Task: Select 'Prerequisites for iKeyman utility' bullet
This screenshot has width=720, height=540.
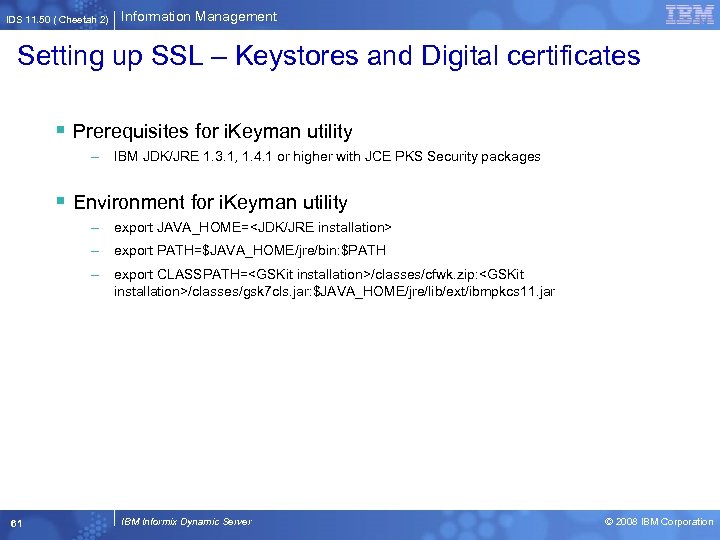Action: 213,131
